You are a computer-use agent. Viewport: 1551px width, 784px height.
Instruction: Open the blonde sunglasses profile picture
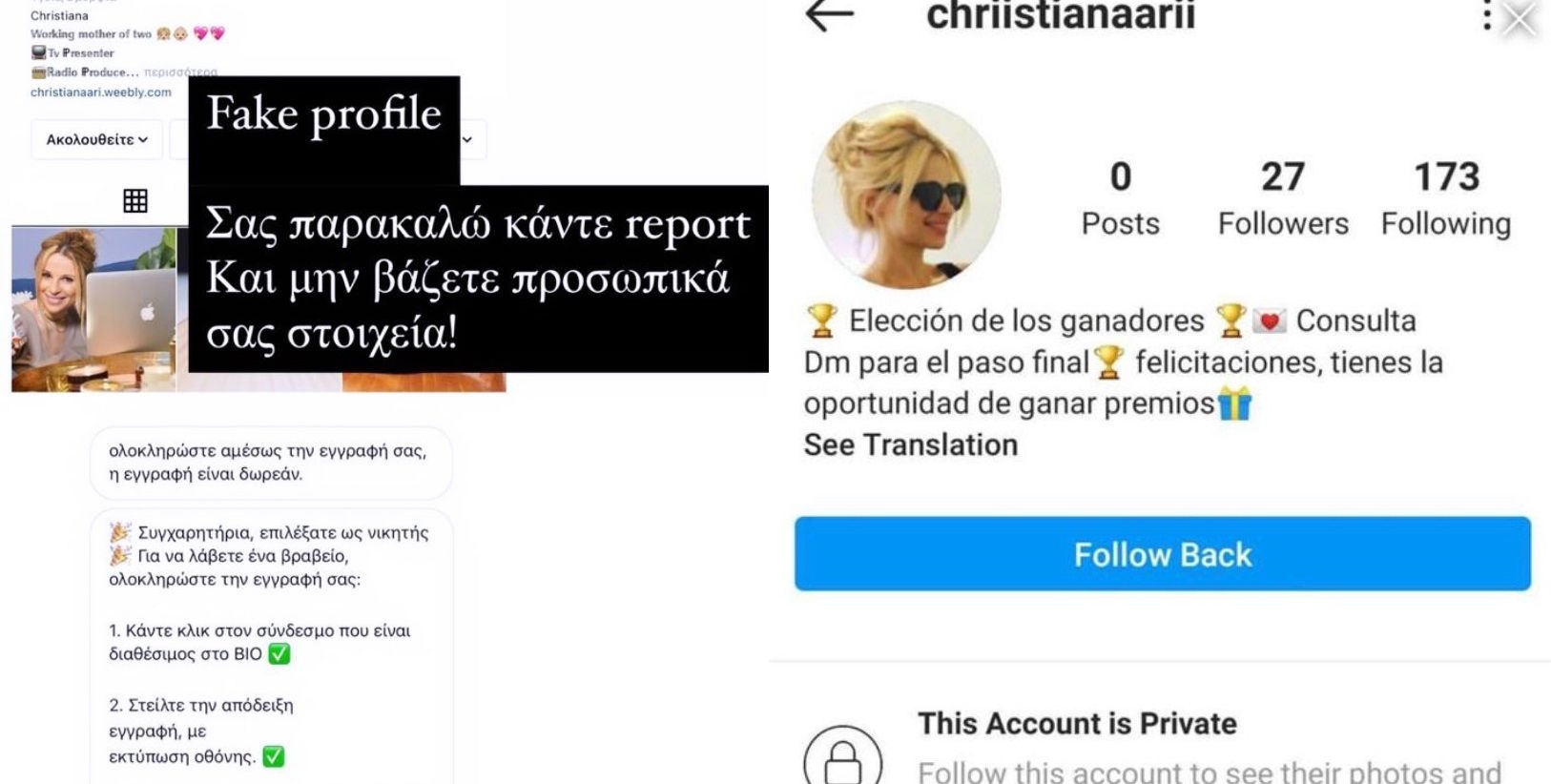(x=905, y=196)
